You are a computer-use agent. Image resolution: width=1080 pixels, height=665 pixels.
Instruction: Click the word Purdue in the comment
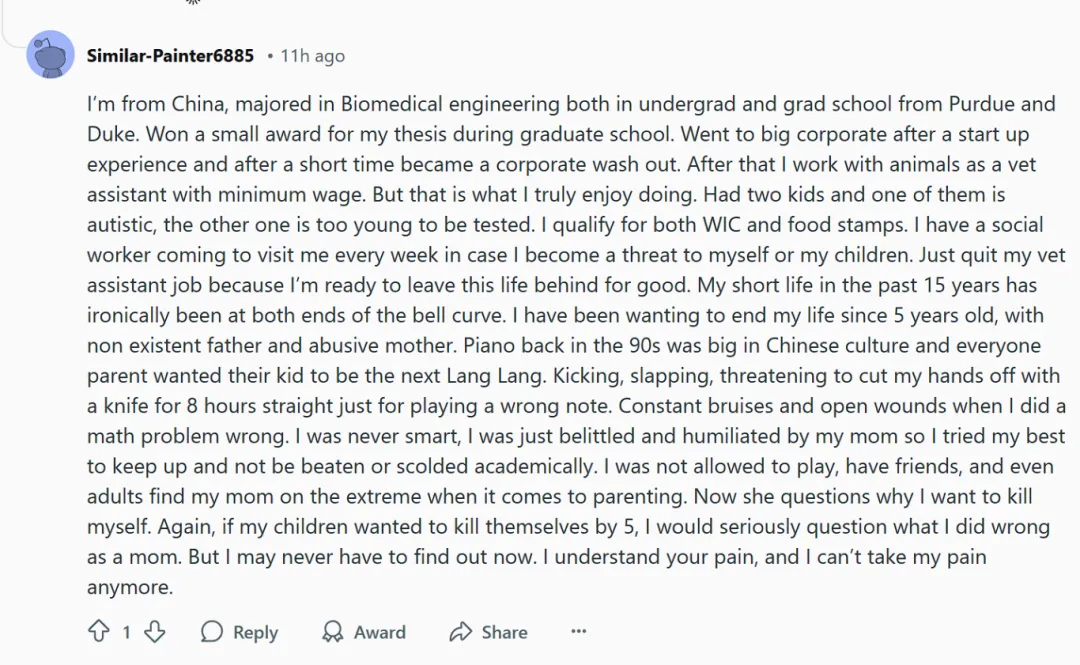tap(982, 104)
